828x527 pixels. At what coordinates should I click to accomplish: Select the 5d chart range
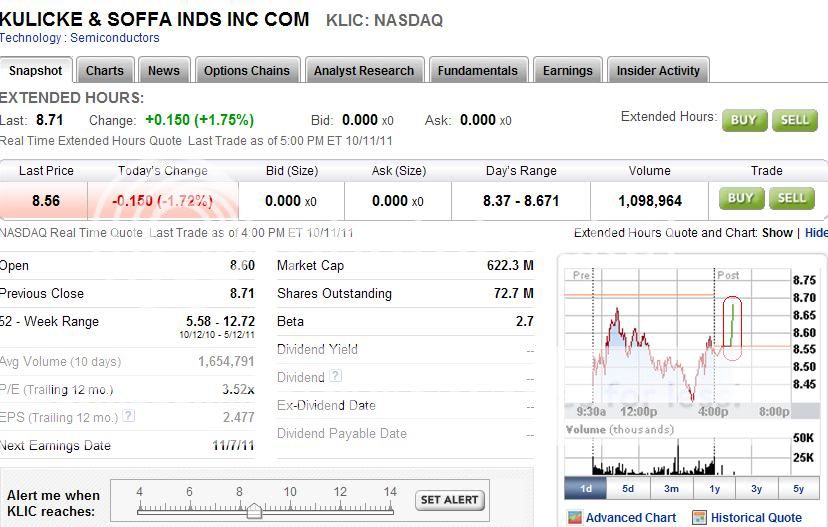coord(628,489)
